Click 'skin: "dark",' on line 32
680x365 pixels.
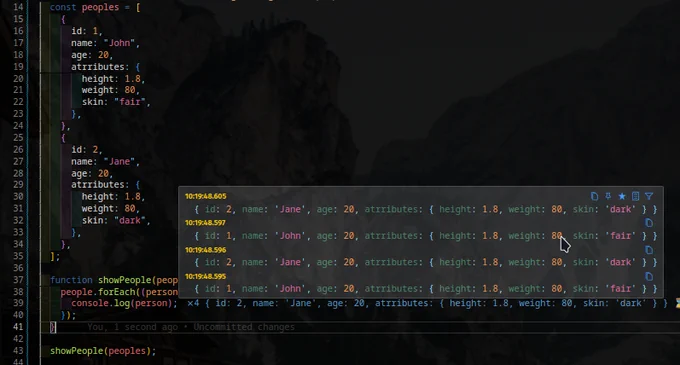pyautogui.click(x=116, y=220)
